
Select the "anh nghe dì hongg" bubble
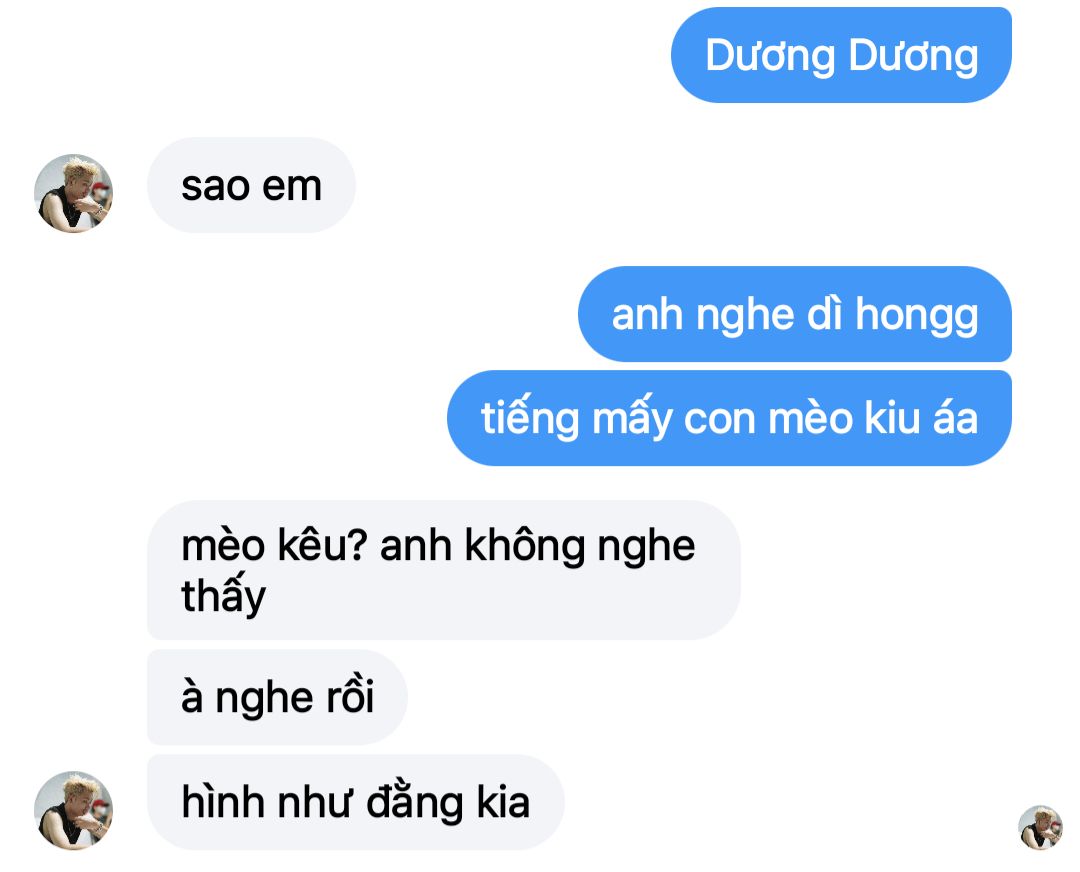(795, 314)
